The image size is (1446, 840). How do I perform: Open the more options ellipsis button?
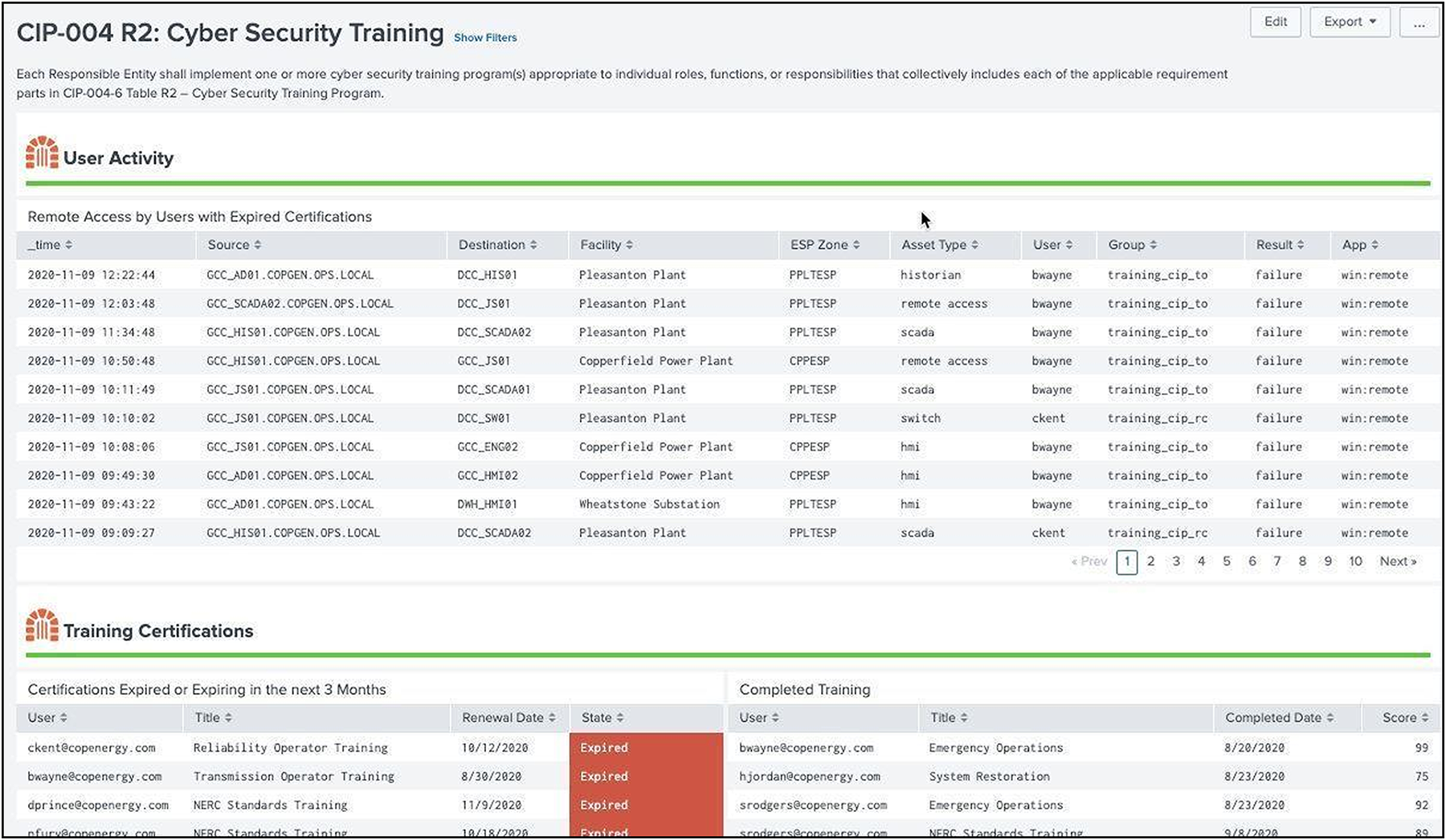tap(1419, 22)
